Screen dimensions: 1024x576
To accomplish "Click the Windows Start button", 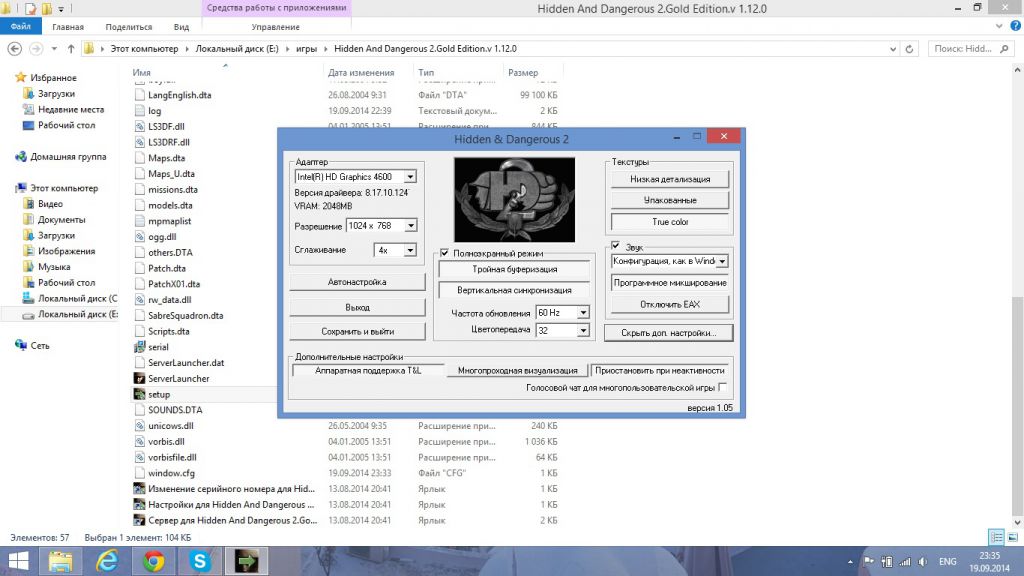I will [x=19, y=561].
